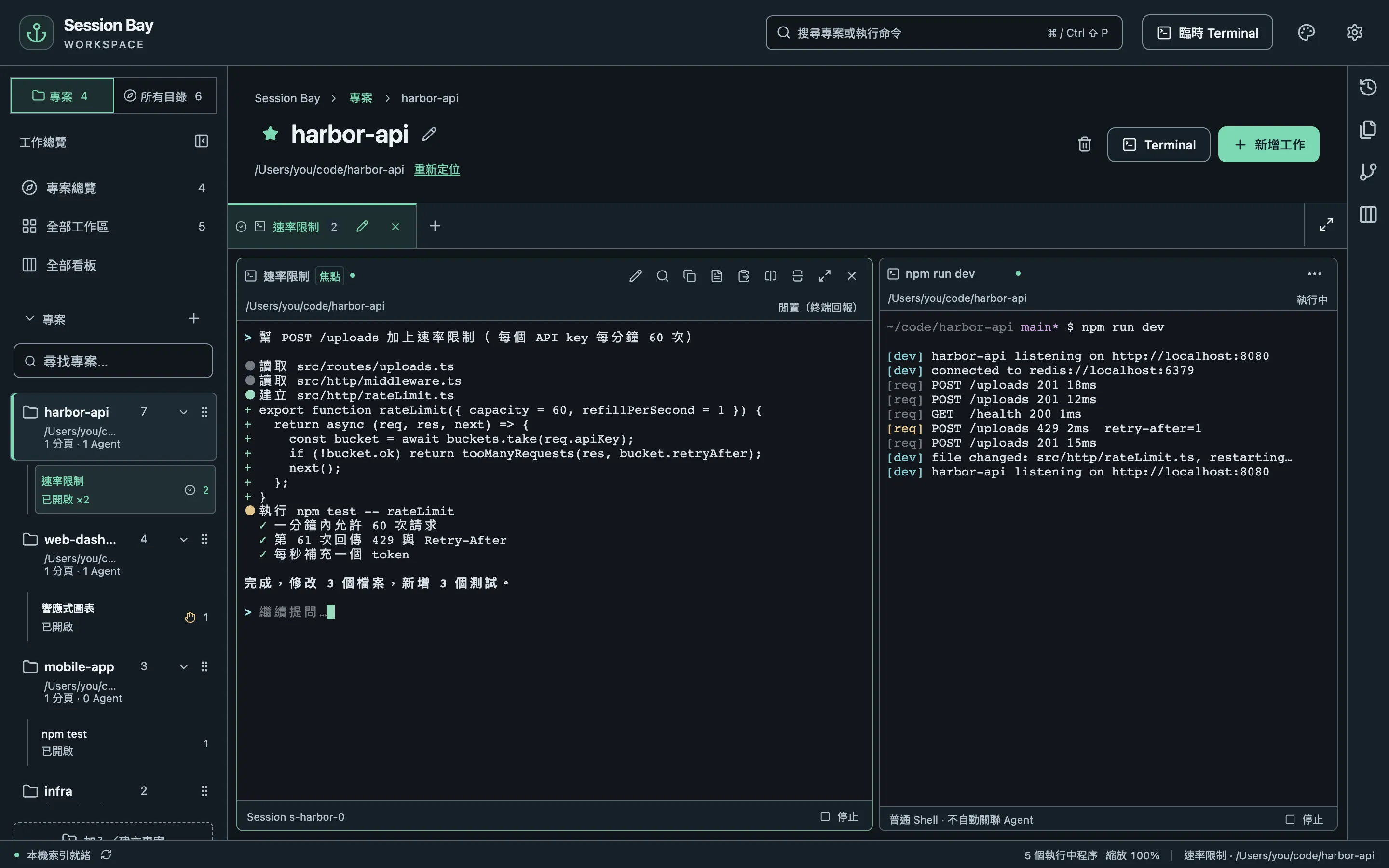Click the 重新定位 link
1389x868 pixels.
(437, 170)
